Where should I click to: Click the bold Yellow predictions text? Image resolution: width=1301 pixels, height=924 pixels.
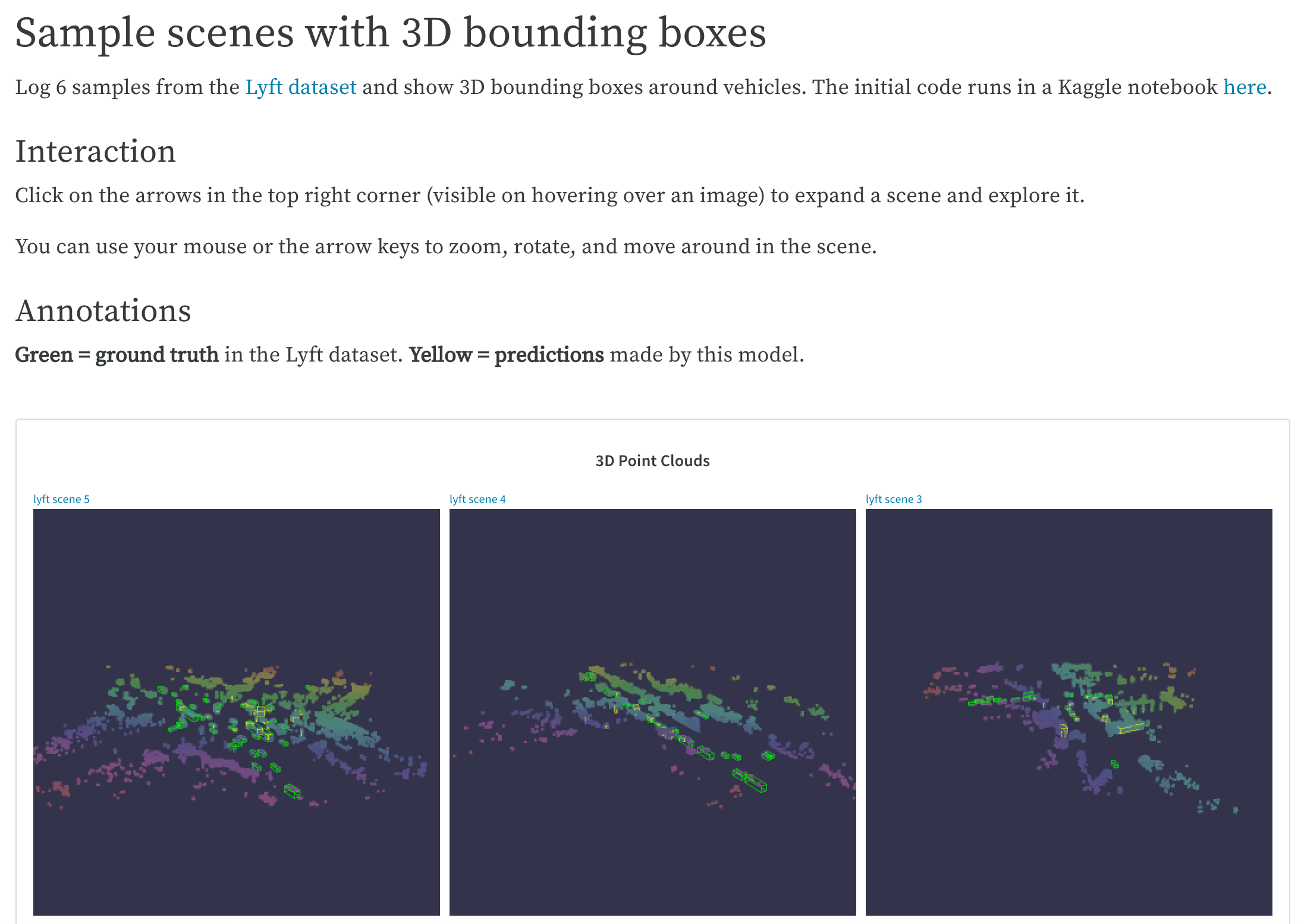(506, 354)
